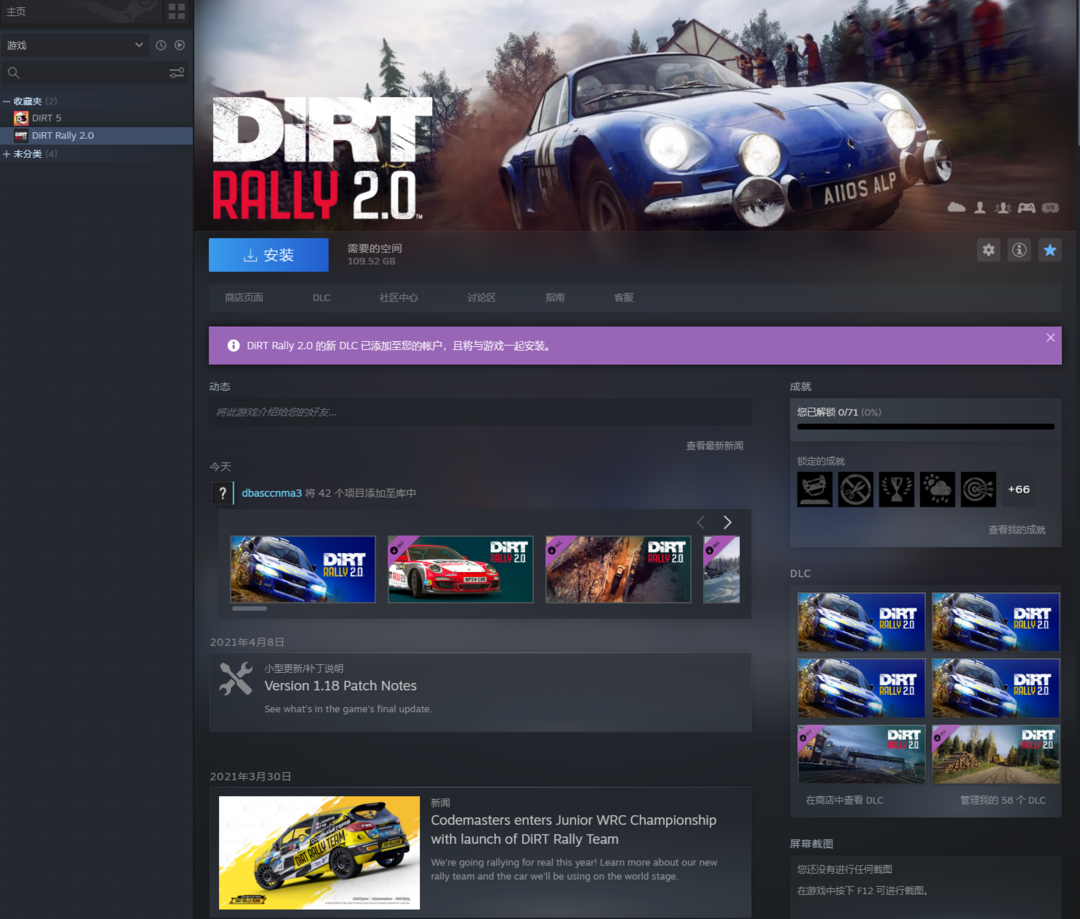The height and width of the screenshot is (919, 1080).
Task: Open the 商店页面 tab
Action: tap(244, 298)
